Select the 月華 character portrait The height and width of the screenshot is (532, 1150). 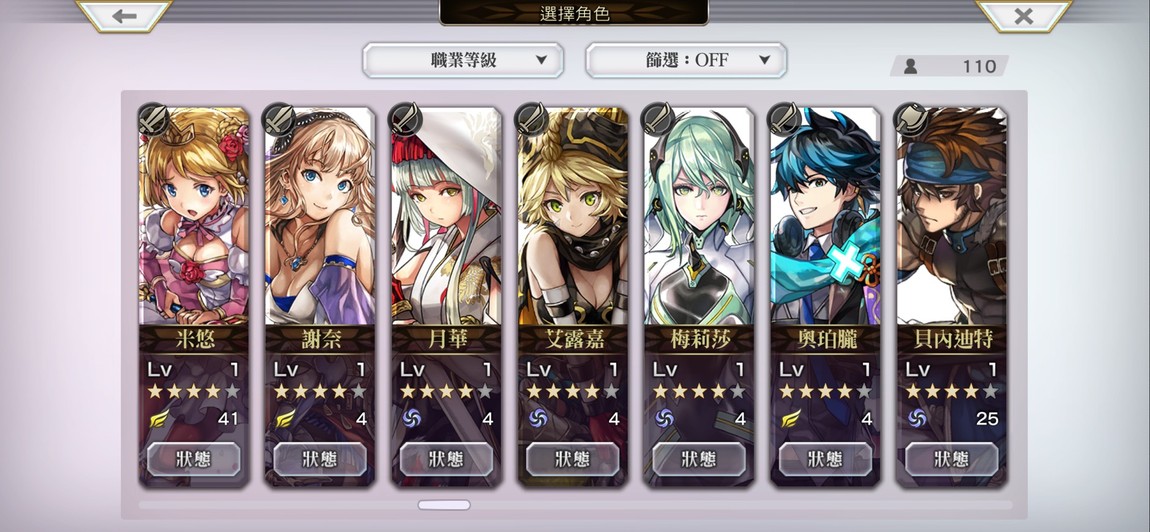(447, 216)
